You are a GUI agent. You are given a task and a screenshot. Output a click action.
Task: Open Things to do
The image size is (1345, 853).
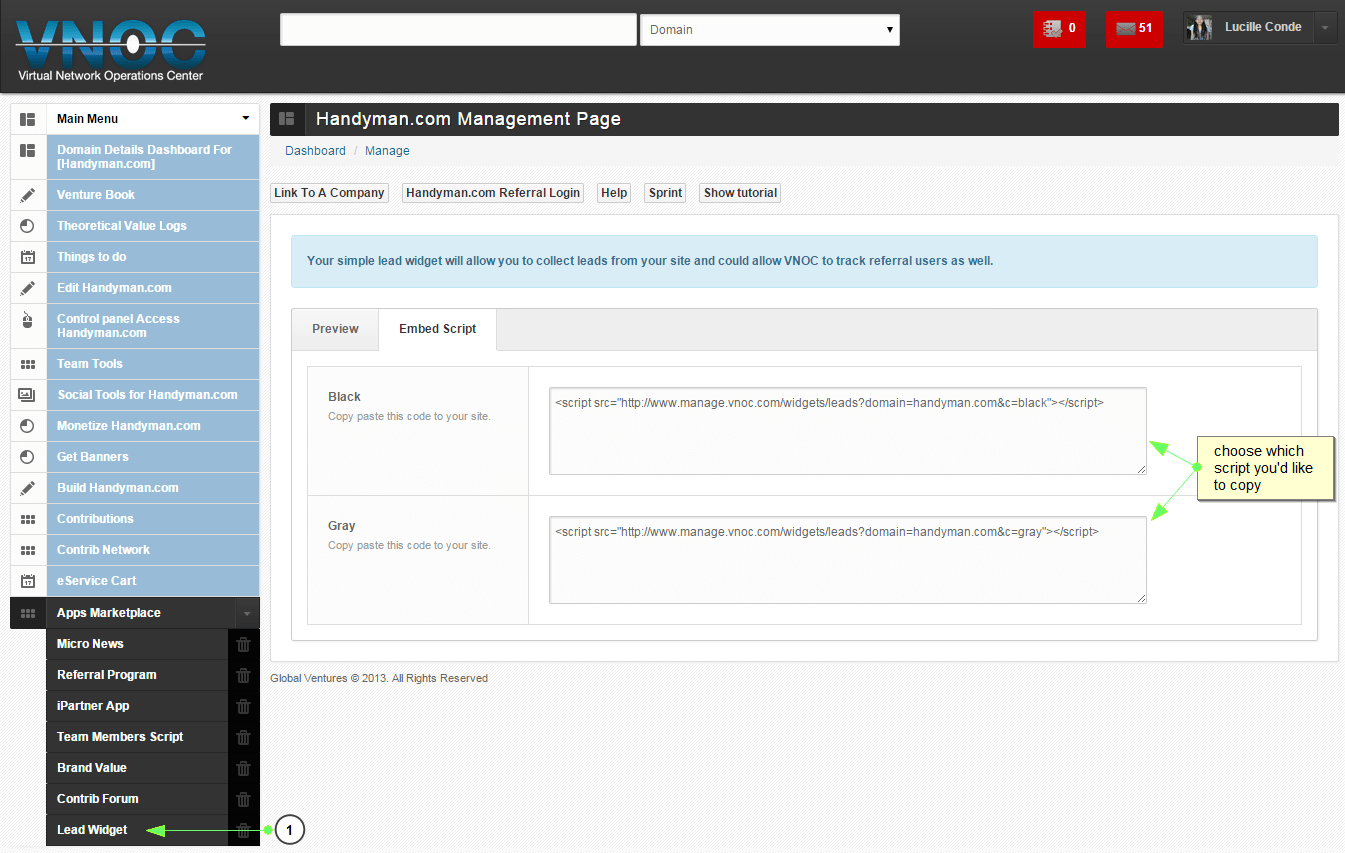tap(153, 257)
